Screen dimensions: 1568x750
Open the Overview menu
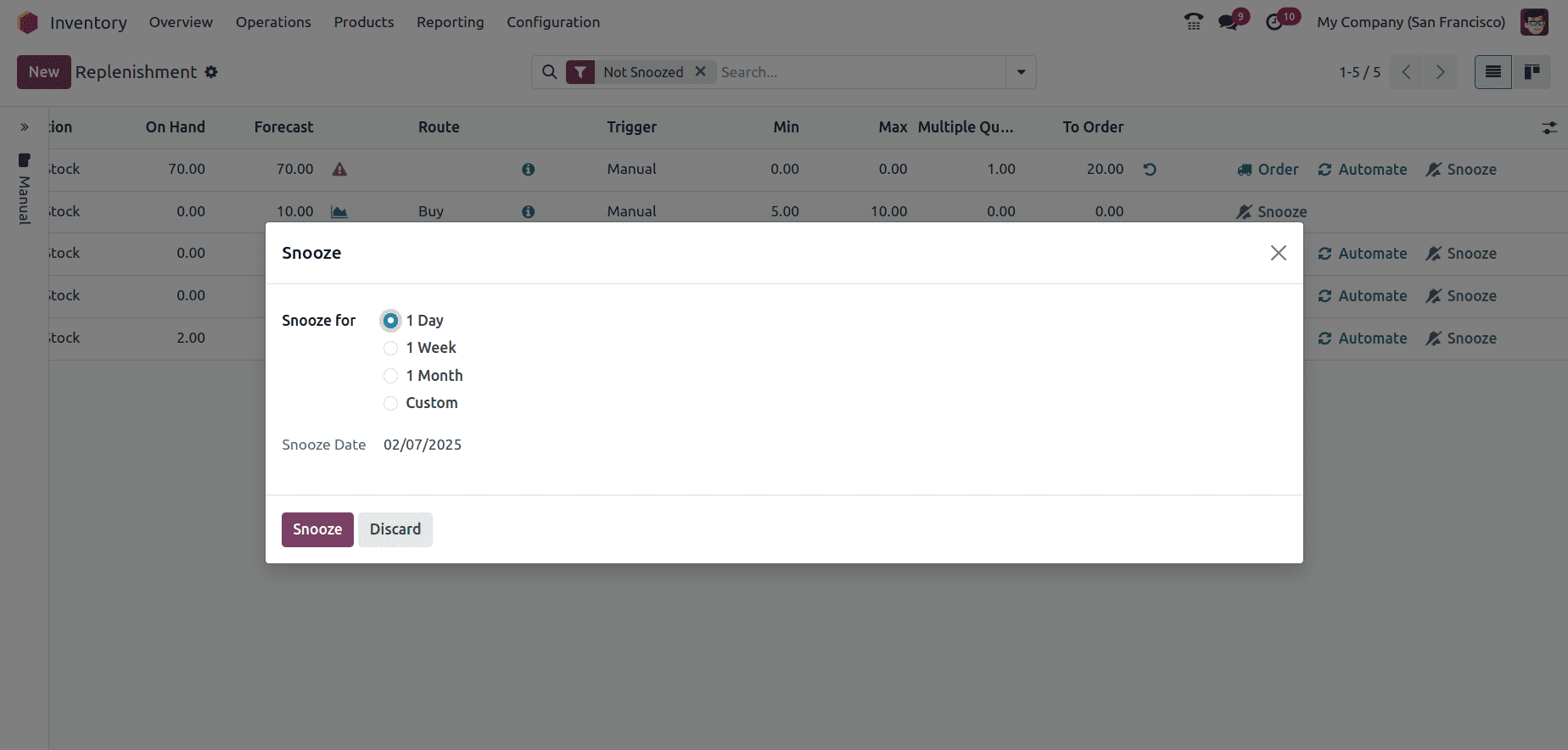[181, 22]
